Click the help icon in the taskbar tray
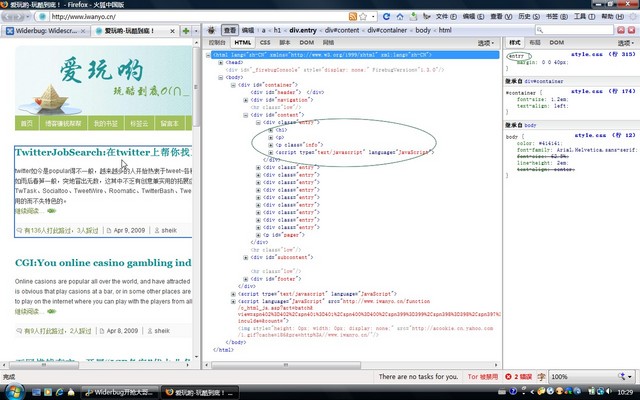Image resolution: width=640 pixels, height=400 pixels. tap(513, 391)
